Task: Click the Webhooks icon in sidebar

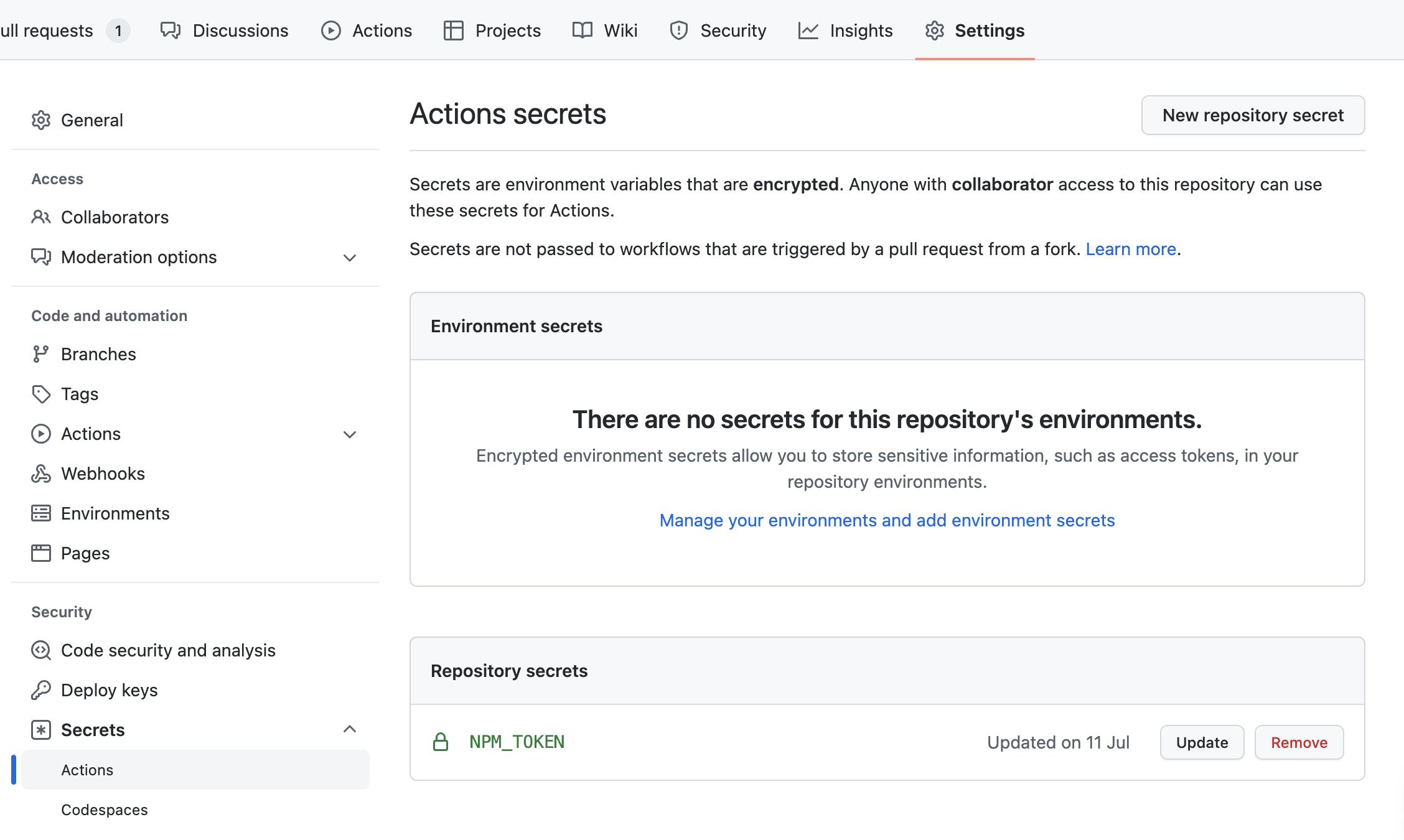Action: tap(41, 474)
